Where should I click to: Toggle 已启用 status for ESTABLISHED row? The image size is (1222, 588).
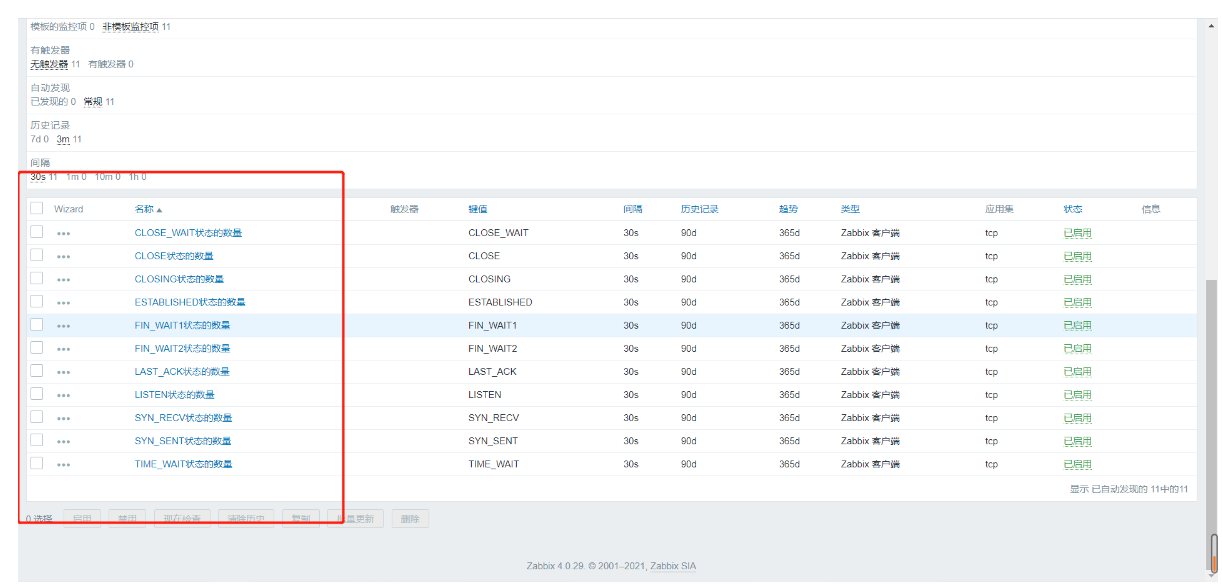click(1078, 302)
